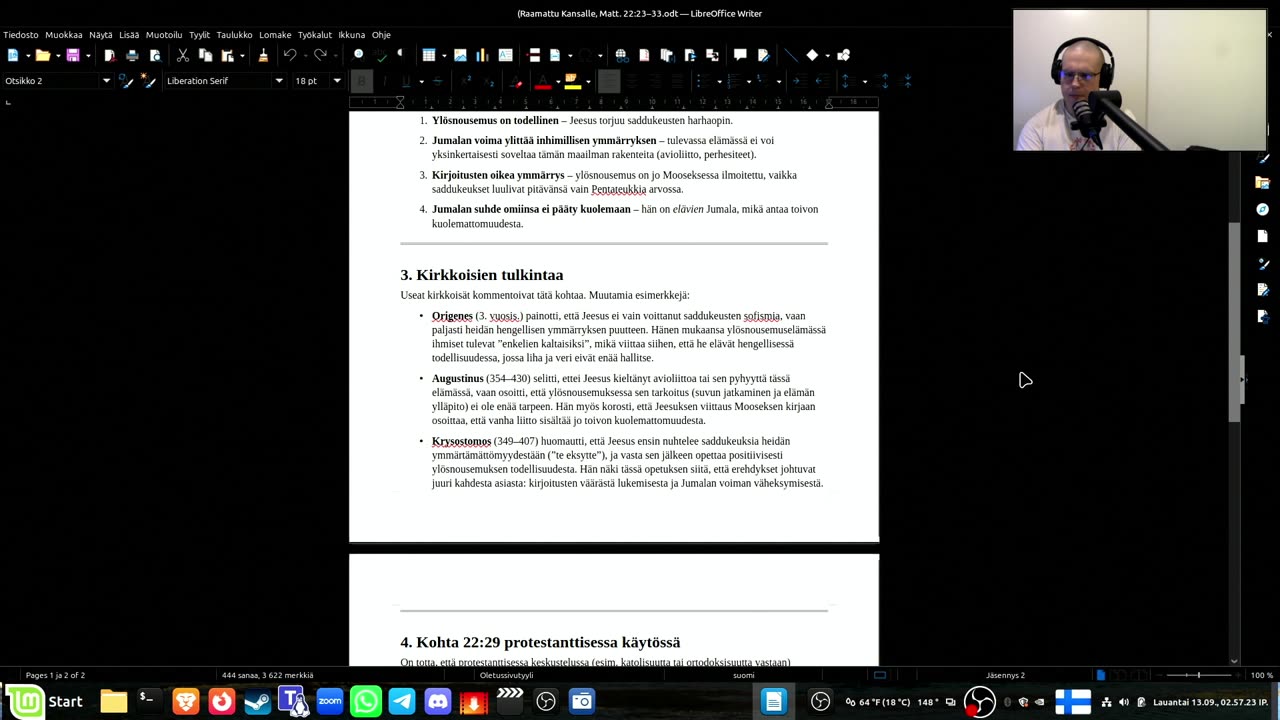Open the Näytä menu
1280x720 pixels.
click(101, 35)
